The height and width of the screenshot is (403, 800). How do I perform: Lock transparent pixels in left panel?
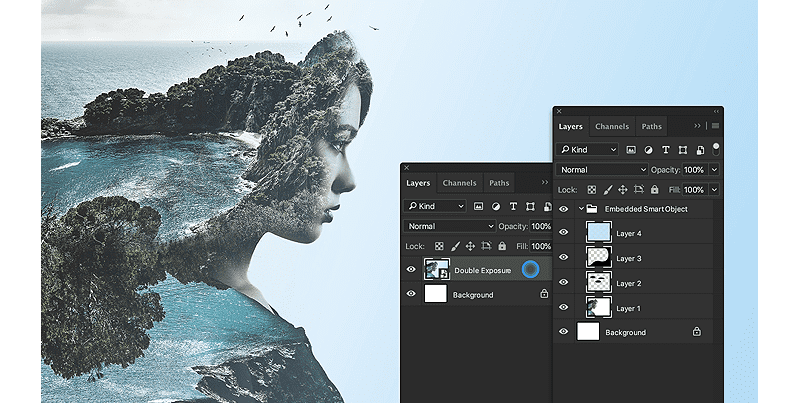point(439,246)
